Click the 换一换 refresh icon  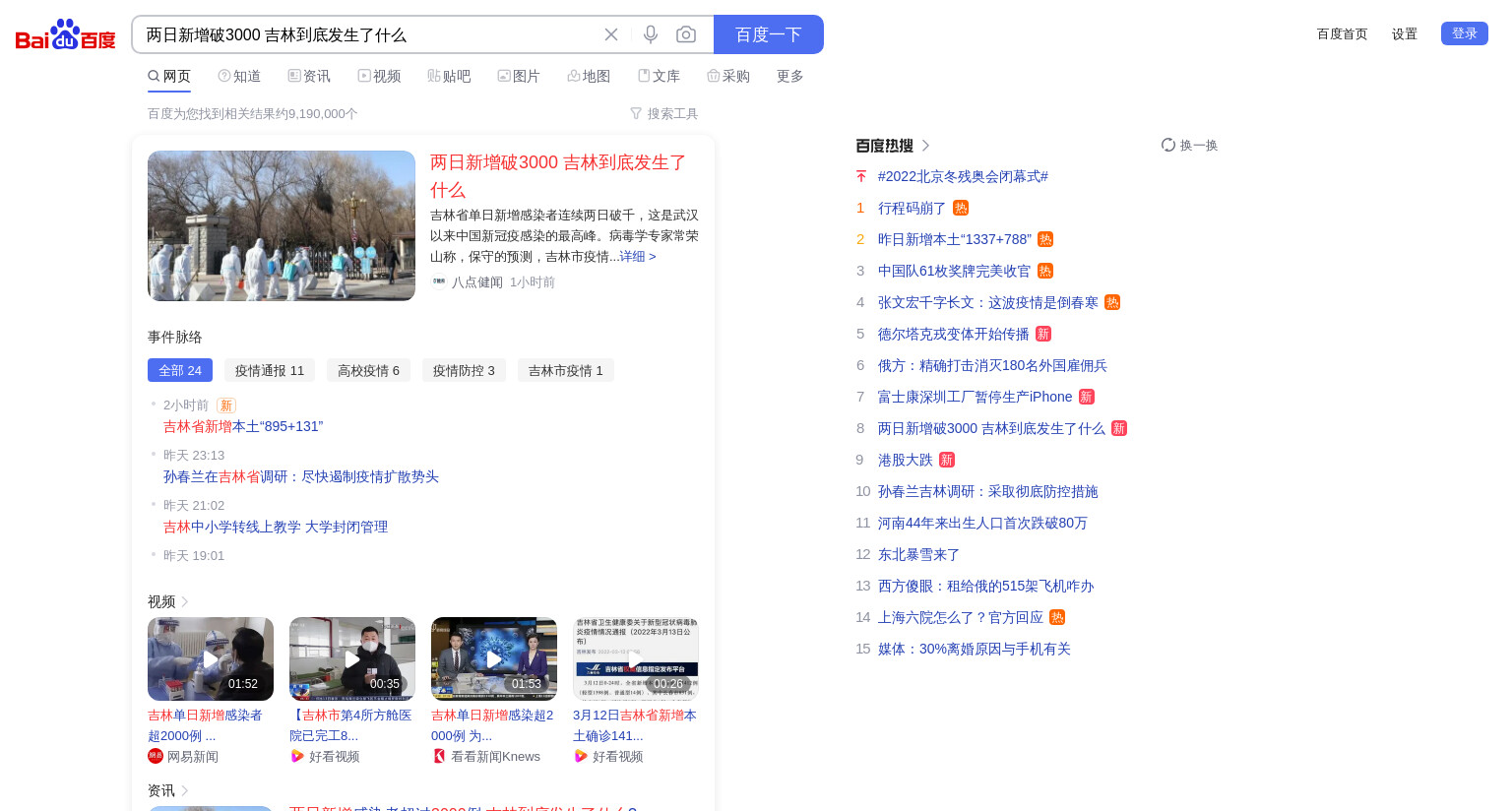(x=1168, y=145)
